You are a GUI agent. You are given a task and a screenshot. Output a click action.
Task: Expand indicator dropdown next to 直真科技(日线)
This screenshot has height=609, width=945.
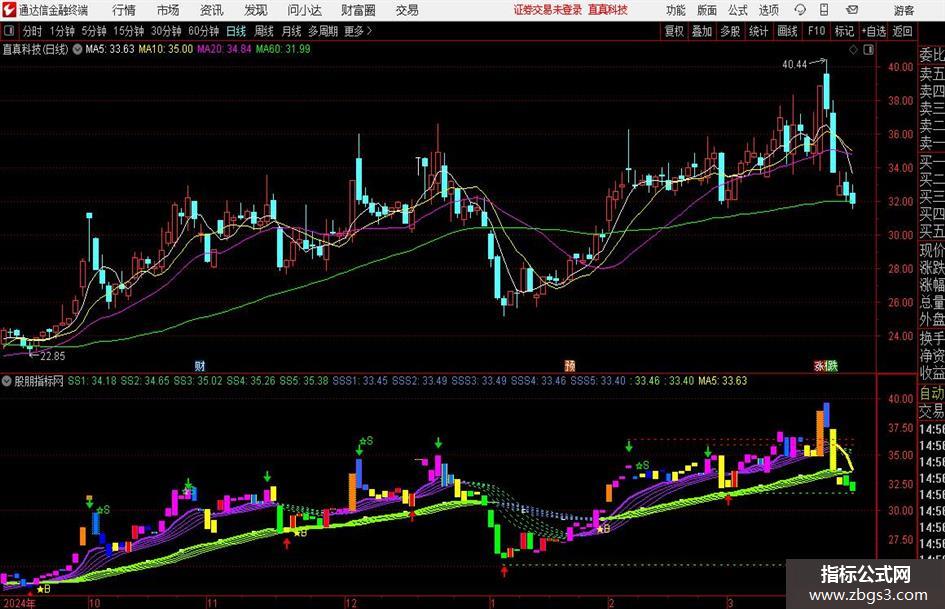pyautogui.click(x=77, y=49)
